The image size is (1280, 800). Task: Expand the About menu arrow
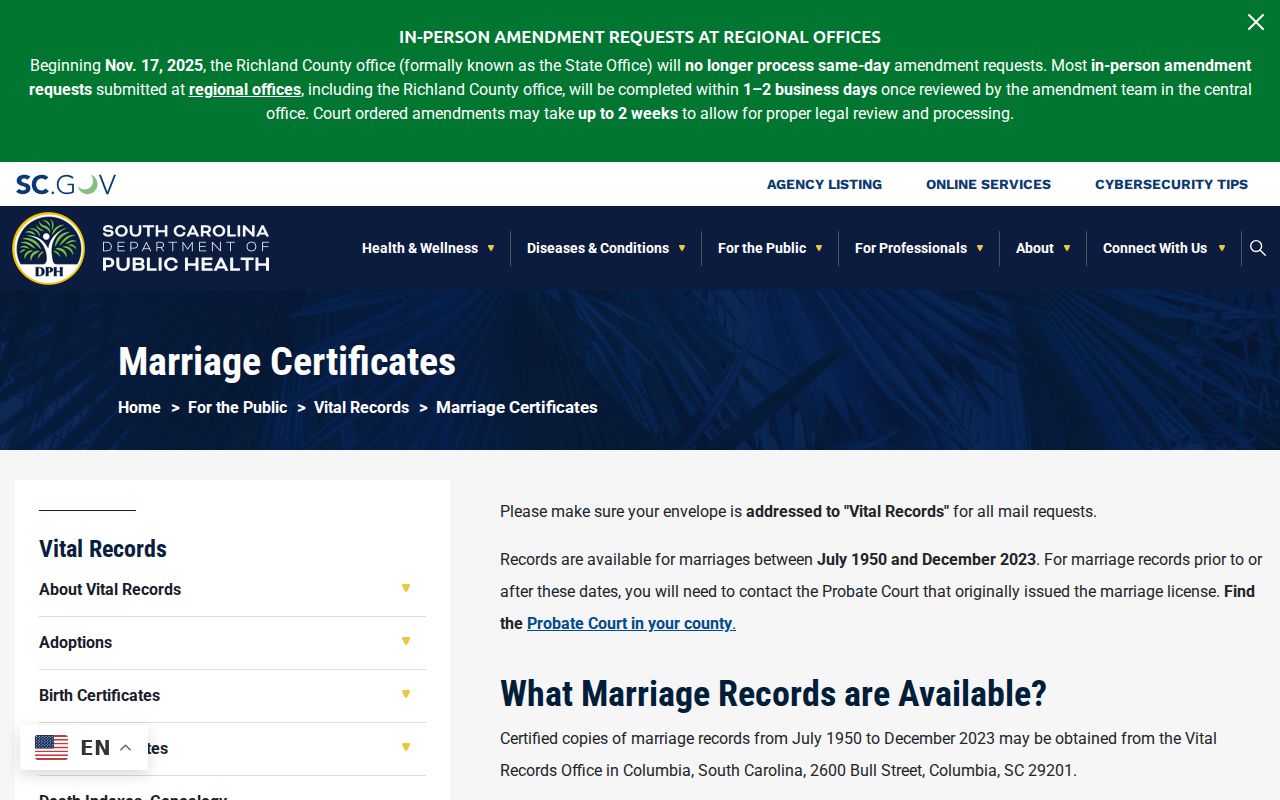click(1067, 248)
